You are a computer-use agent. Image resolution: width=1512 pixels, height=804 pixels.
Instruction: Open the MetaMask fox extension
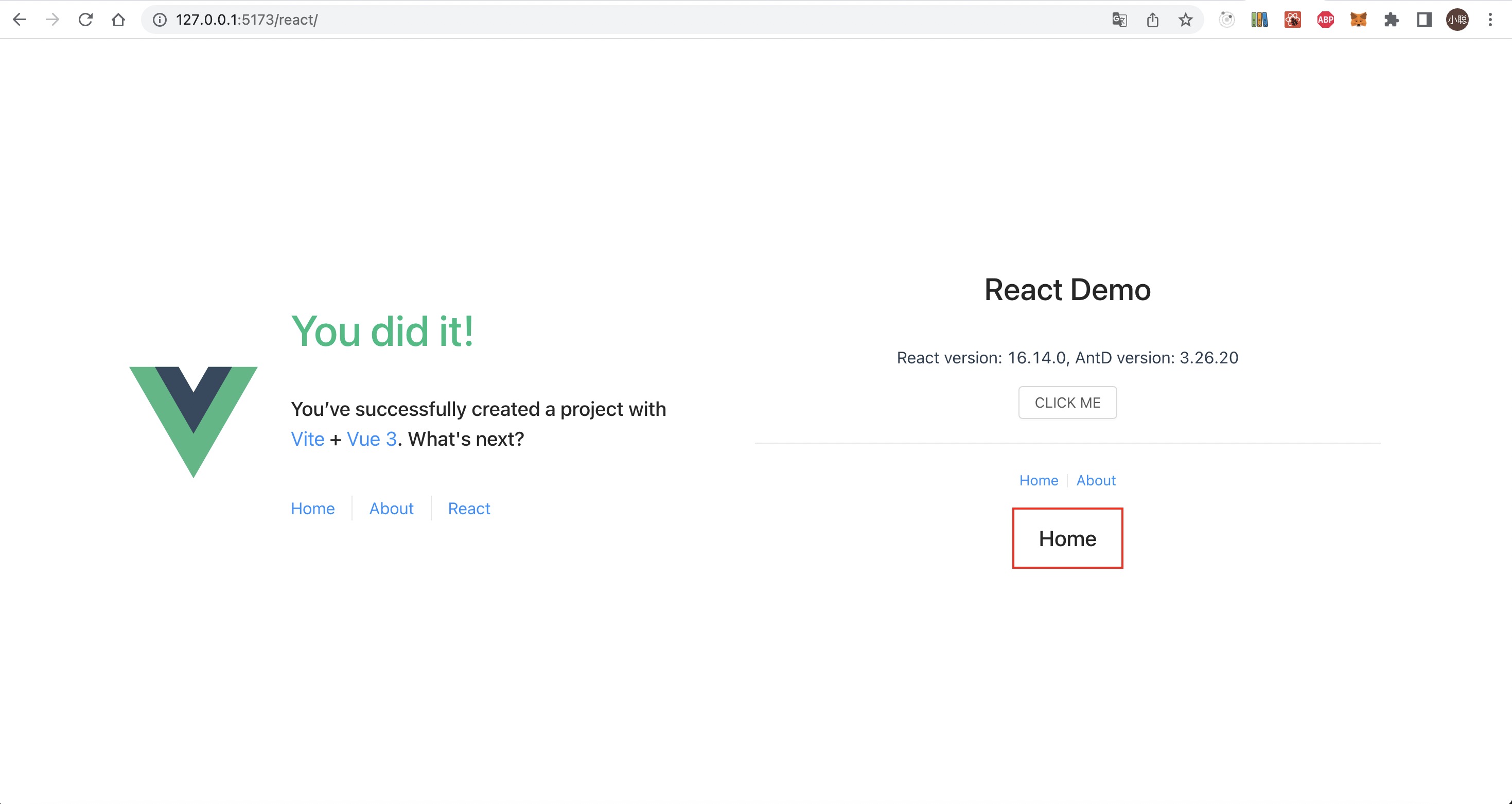[1358, 20]
